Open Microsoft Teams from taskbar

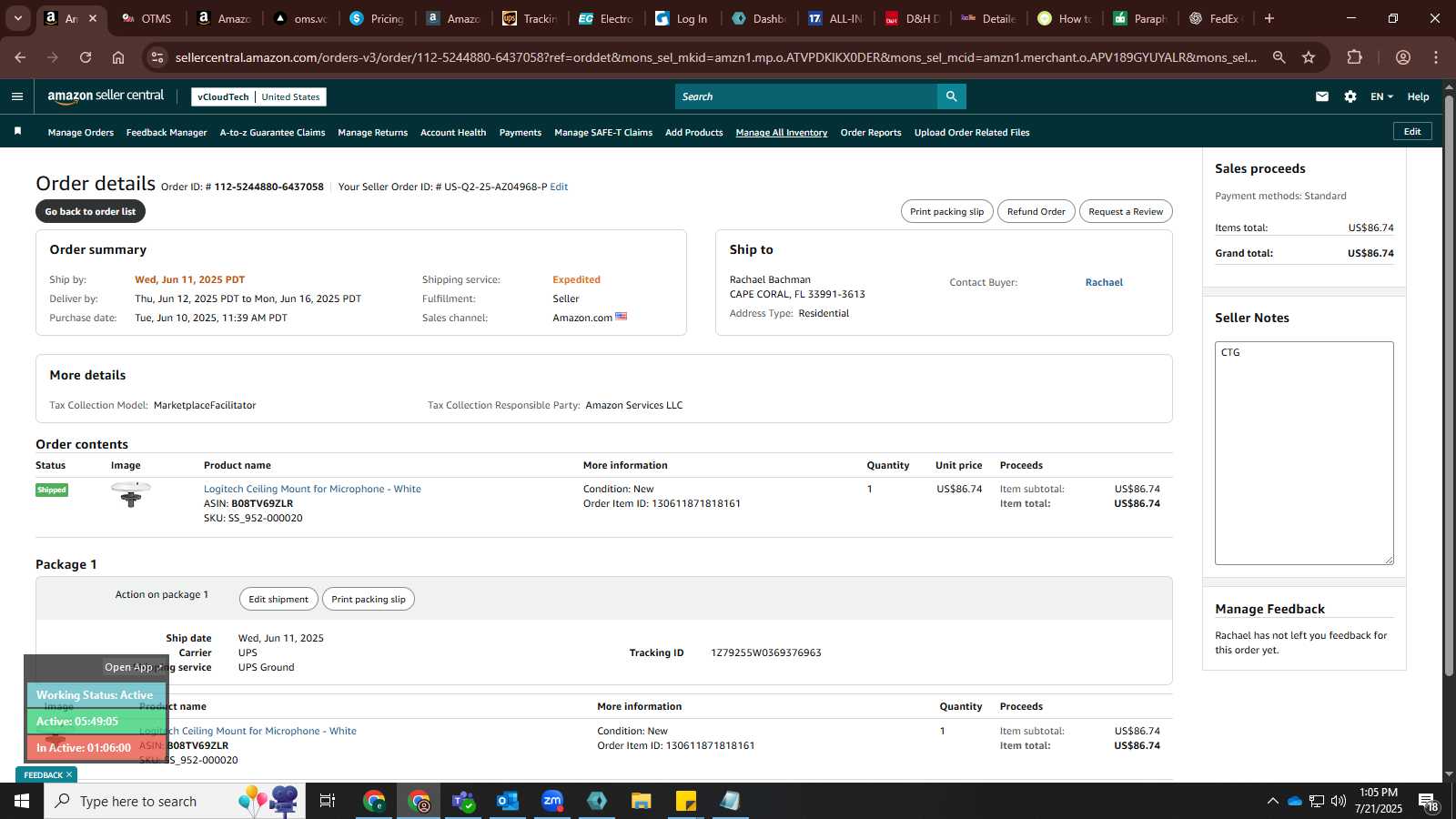coord(463,801)
